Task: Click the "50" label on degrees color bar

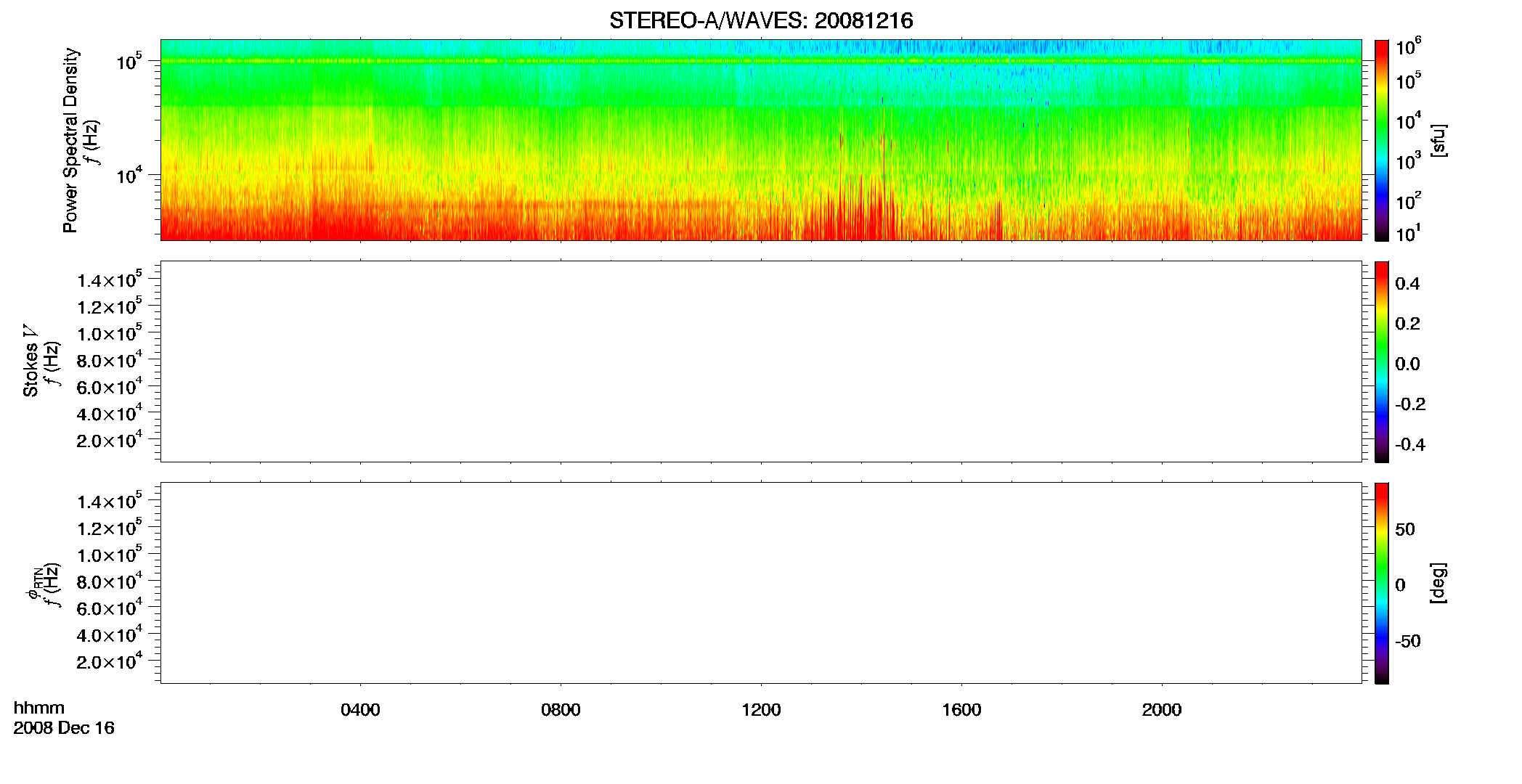Action: pyautogui.click(x=1405, y=529)
